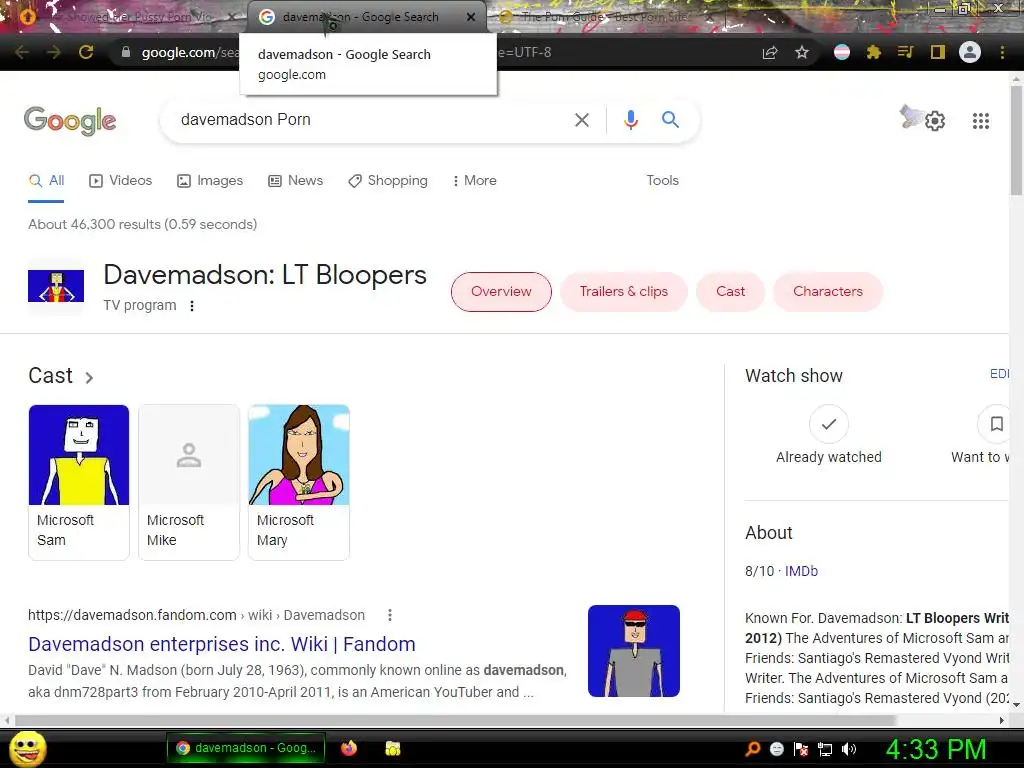Switch to the News tab
This screenshot has height=768, width=1024.
[x=296, y=181]
